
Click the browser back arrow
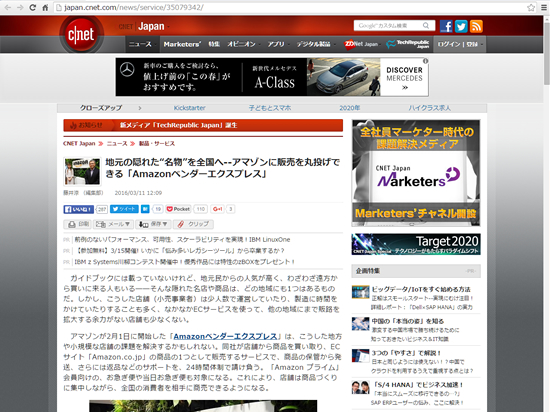pyautogui.click(x=7, y=7)
